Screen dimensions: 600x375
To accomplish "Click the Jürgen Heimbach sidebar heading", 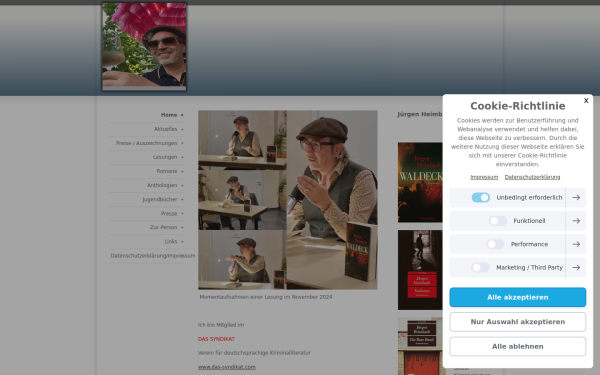I will coord(420,114).
